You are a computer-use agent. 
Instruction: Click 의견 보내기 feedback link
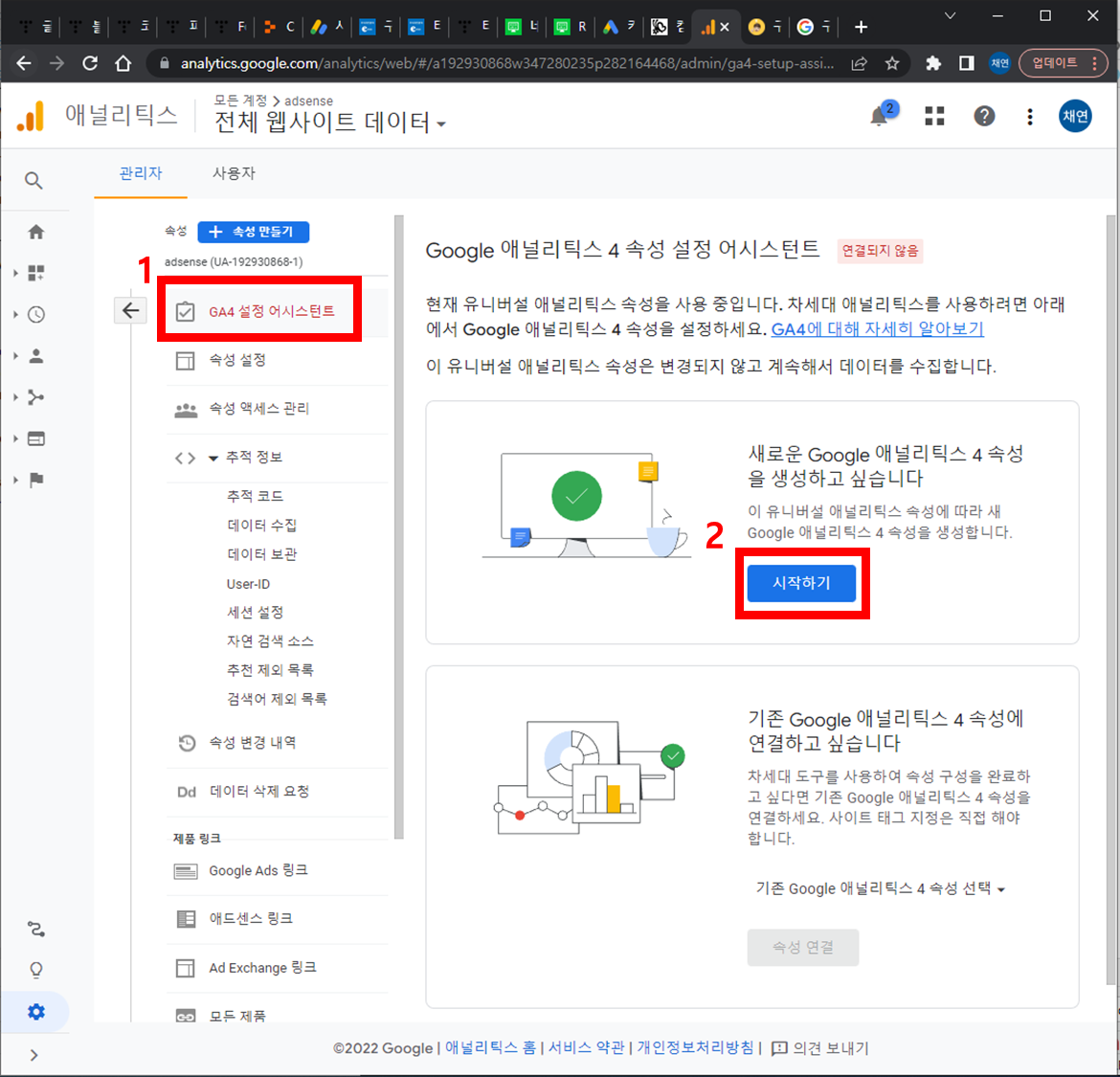click(x=820, y=1047)
